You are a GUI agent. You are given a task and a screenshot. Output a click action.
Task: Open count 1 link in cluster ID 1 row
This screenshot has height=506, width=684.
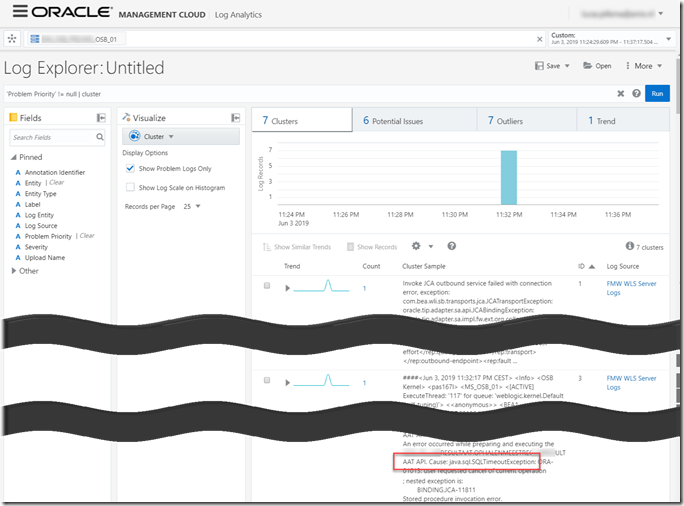tap(364, 288)
